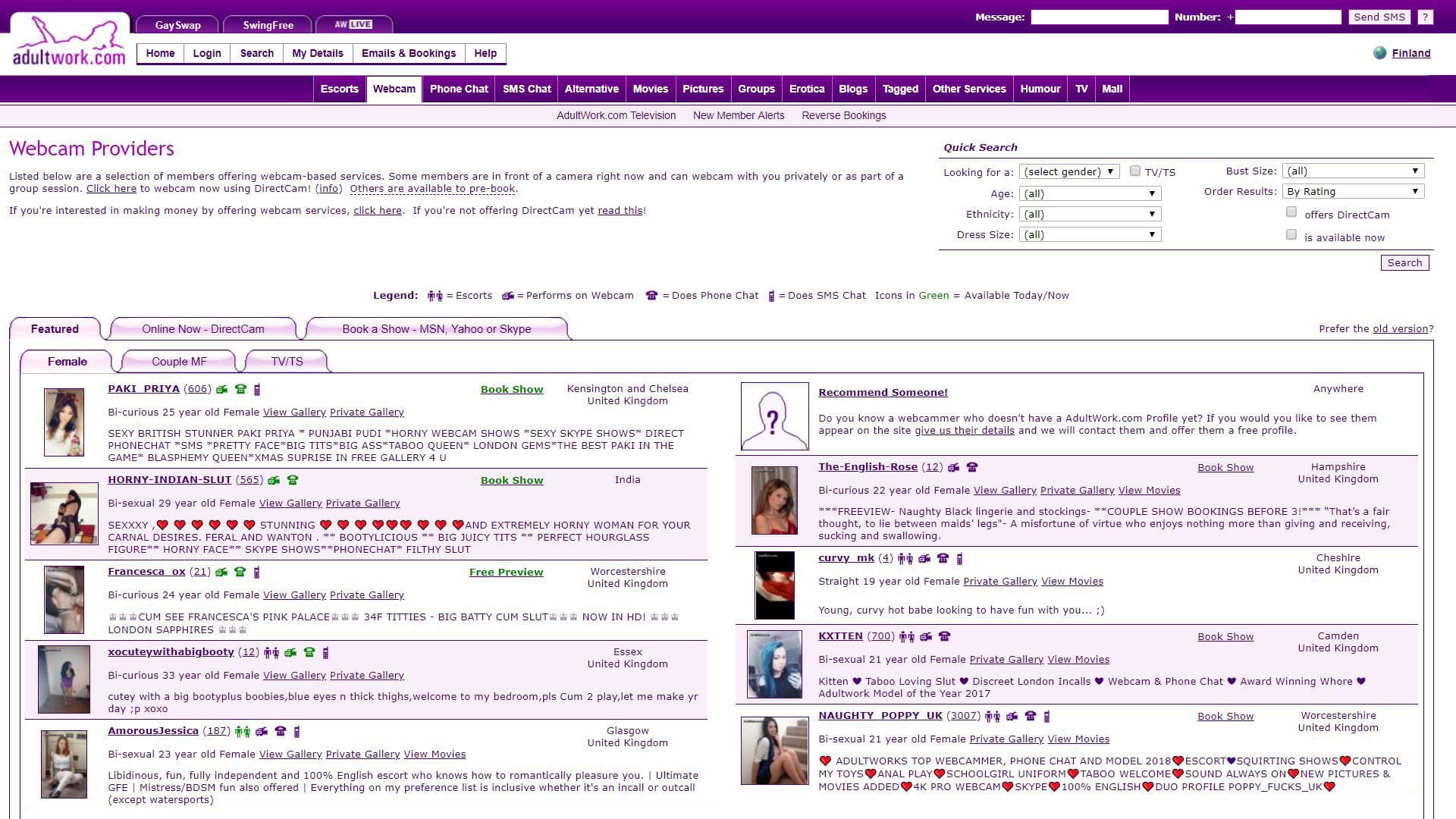
Task: Enable the offers DirectCam checkbox
Action: point(1291,213)
